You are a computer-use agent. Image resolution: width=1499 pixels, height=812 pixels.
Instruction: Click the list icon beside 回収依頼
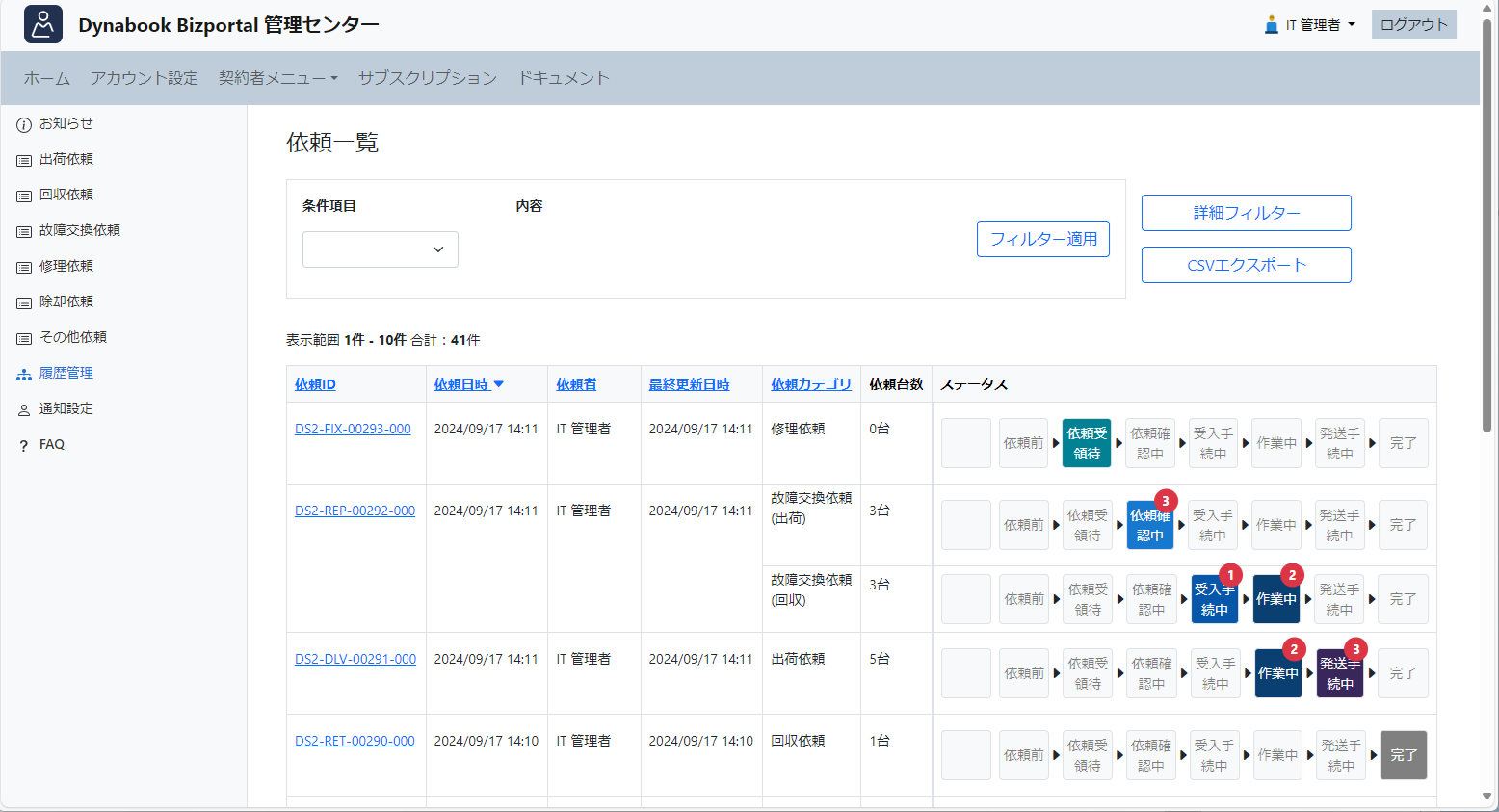(x=24, y=196)
